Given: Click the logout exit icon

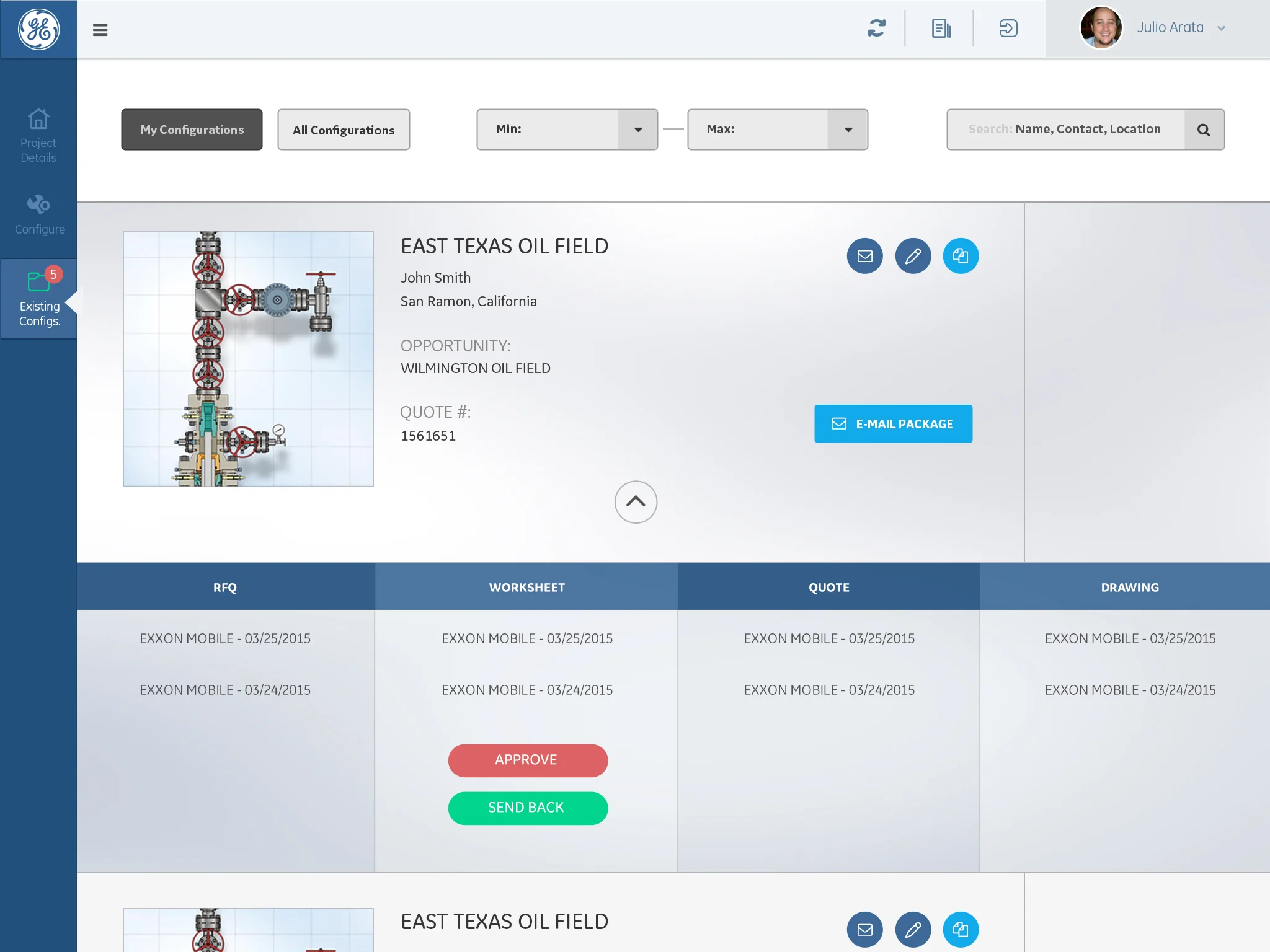Looking at the screenshot, I should click(x=1008, y=29).
